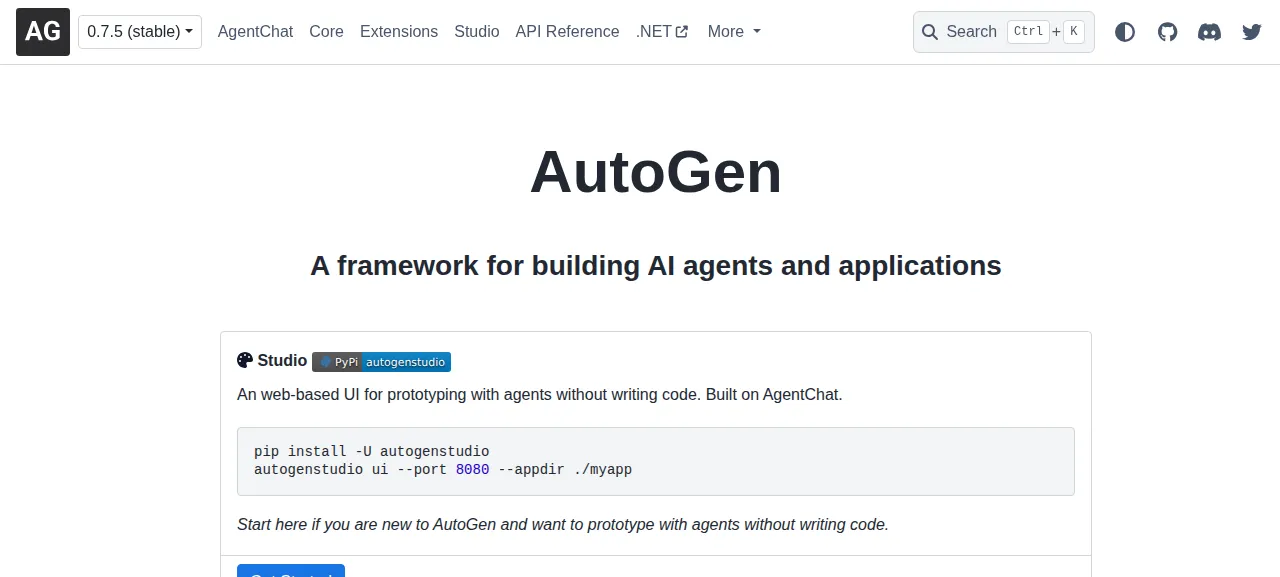The height and width of the screenshot is (577, 1280).
Task: Expand the More menu dropdown
Action: click(734, 32)
